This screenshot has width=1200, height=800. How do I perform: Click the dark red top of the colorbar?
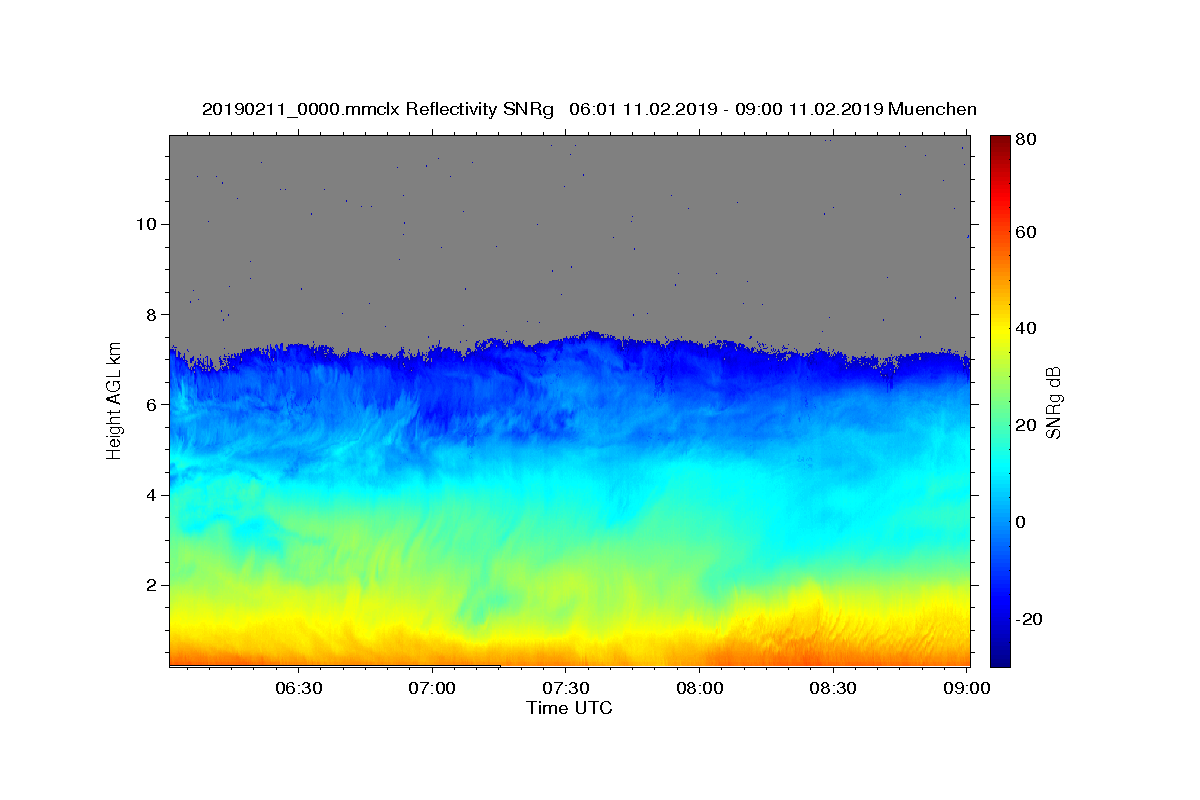pyautogui.click(x=1000, y=143)
